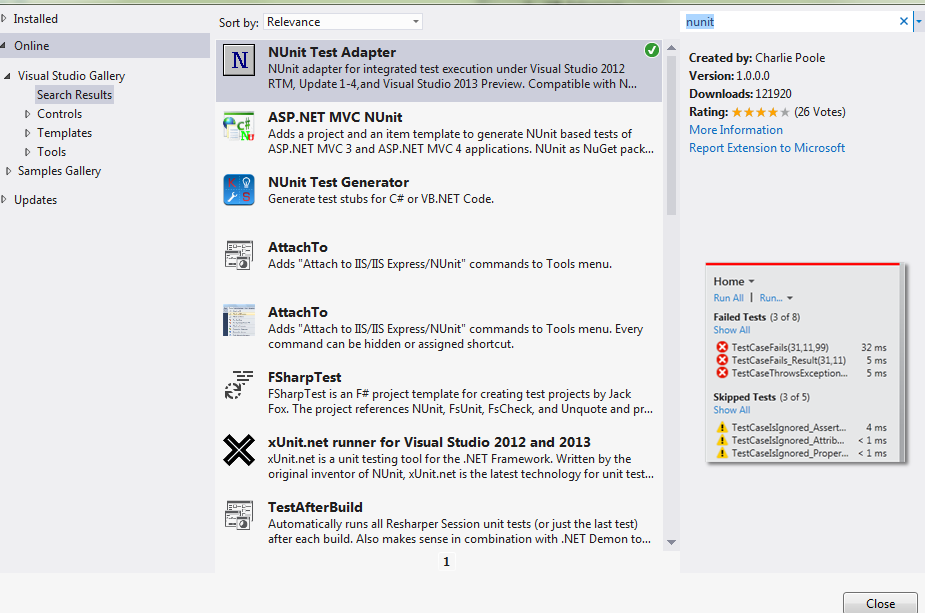Click the green installed checkmark on NUnit Test Adapter
The width and height of the screenshot is (925, 613).
652,51
